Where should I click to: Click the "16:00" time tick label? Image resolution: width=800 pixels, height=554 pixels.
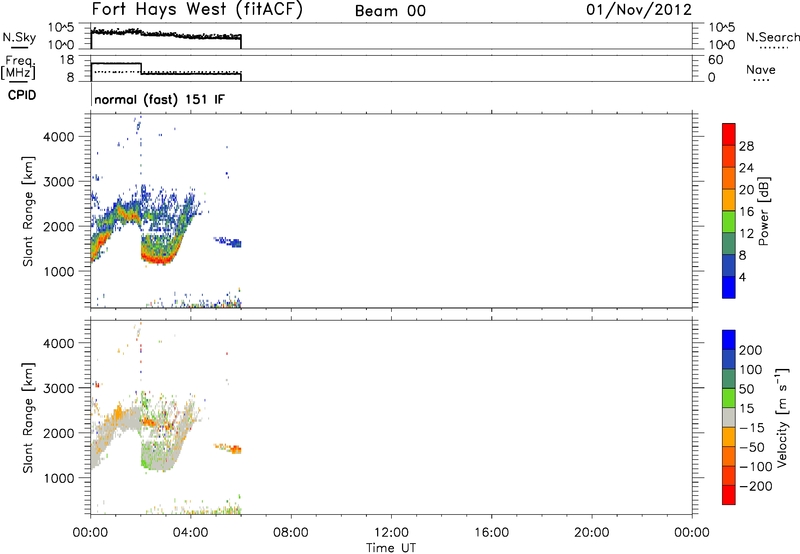(x=491, y=533)
